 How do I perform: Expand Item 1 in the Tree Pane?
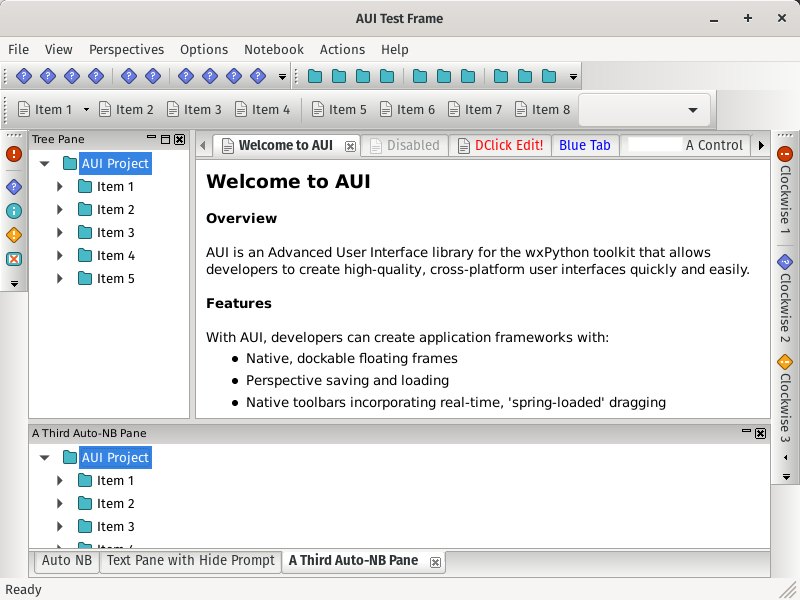pyautogui.click(x=60, y=187)
